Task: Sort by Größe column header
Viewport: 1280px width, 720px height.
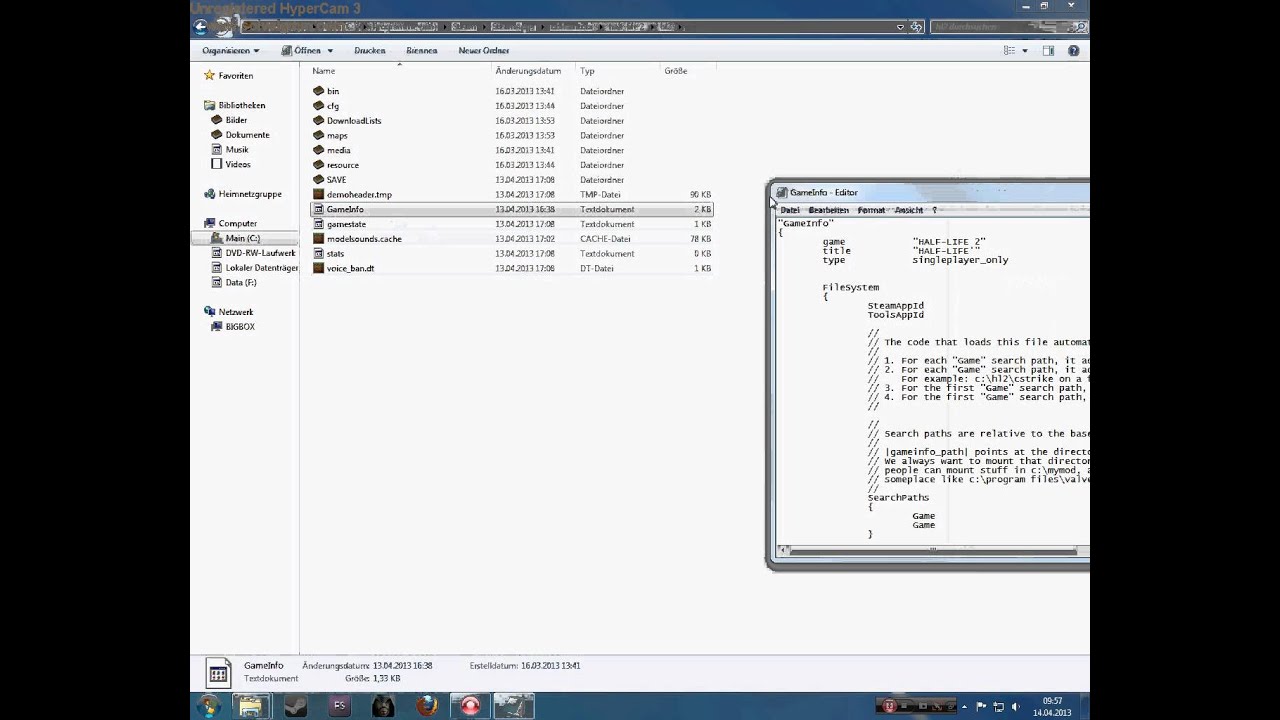Action: pyautogui.click(x=676, y=71)
